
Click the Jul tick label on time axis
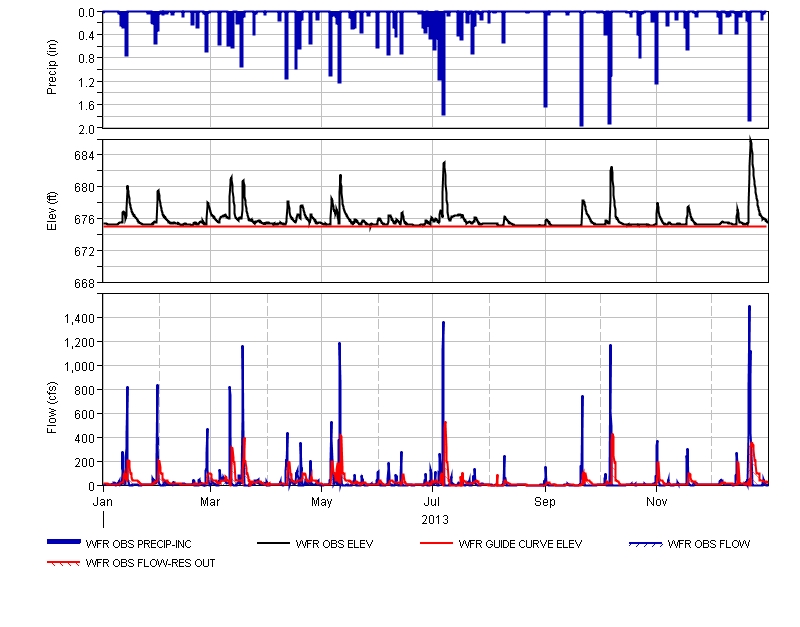tap(432, 502)
